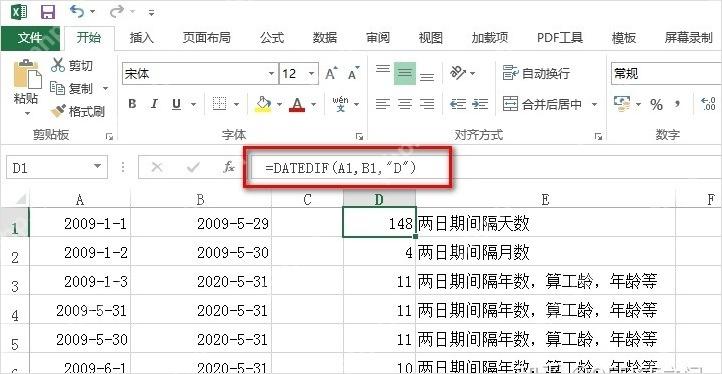Click the Undo arrow icon
Viewport: 722px width, 374px height.
78,11
